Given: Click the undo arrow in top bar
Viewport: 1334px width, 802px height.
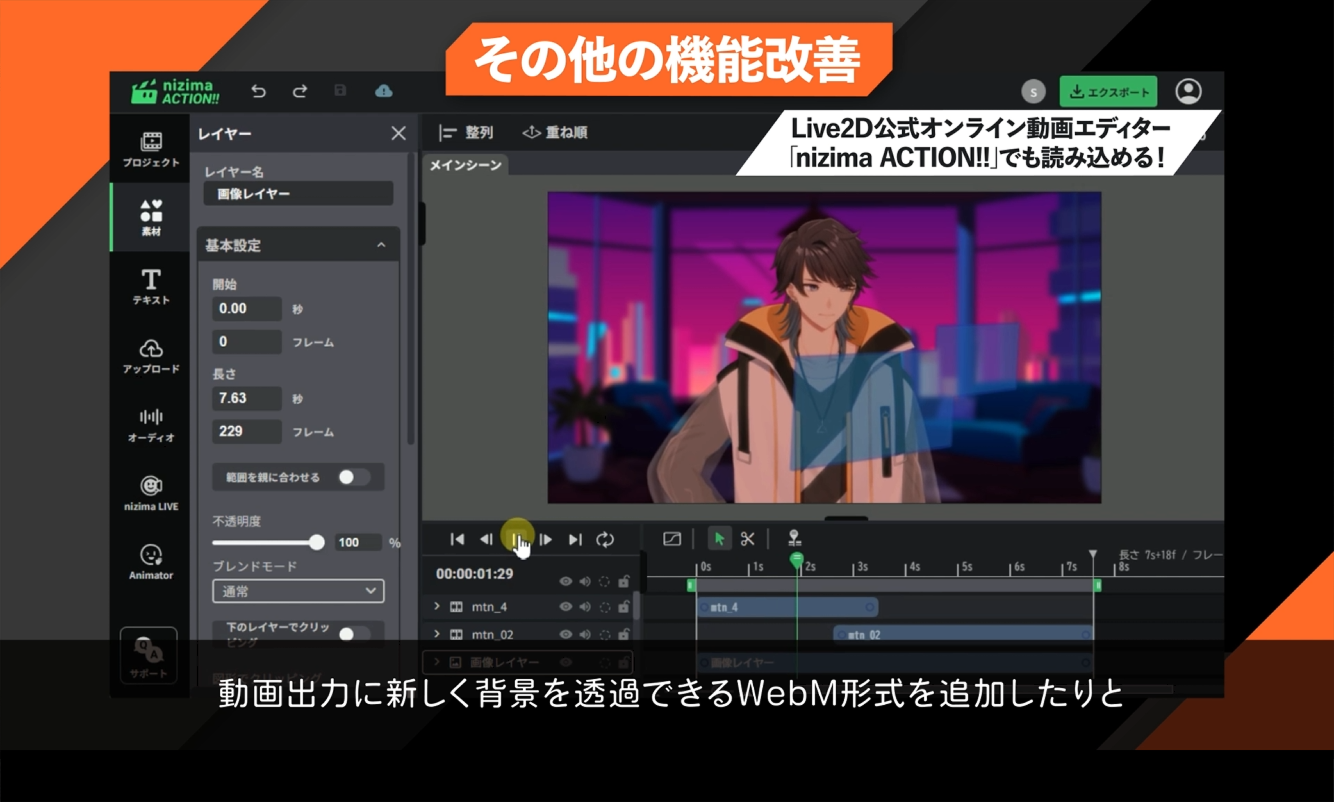Looking at the screenshot, I should [x=259, y=91].
